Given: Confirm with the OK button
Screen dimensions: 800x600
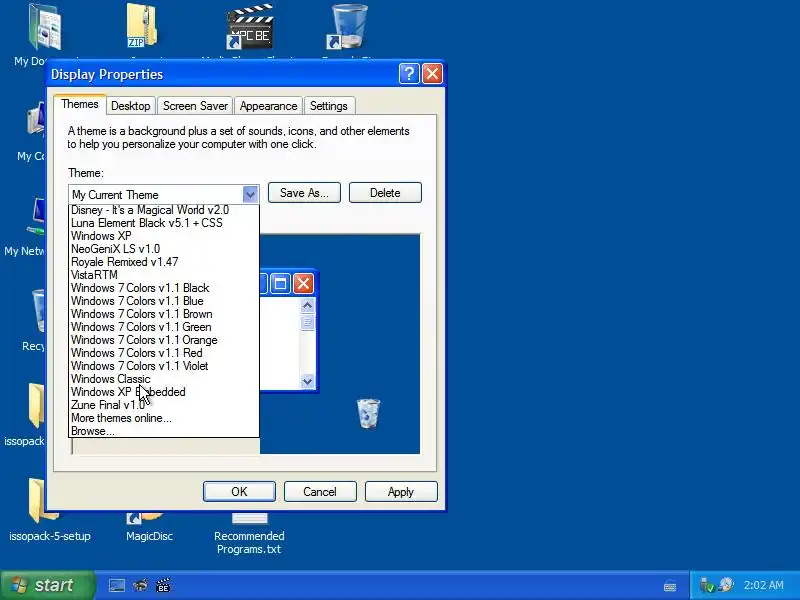Looking at the screenshot, I should [x=239, y=492].
